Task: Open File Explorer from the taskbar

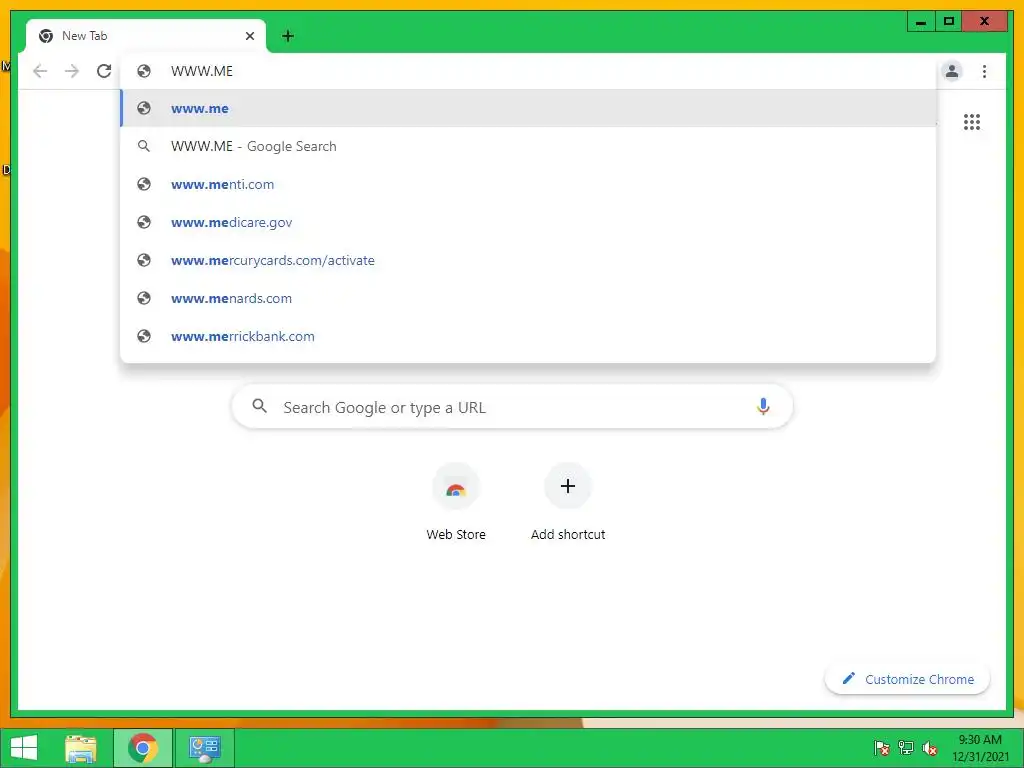Action: point(81,748)
